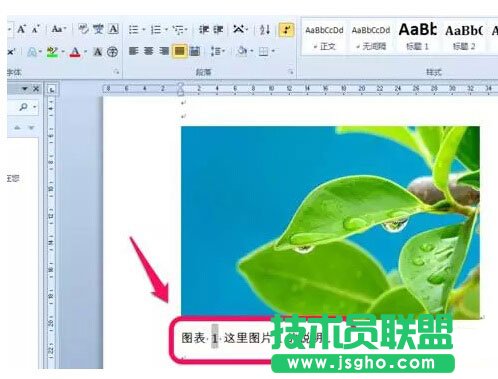This screenshot has width=498, height=379.
Task: Open the Numbering dropdown arrow
Action: [x=166, y=30]
